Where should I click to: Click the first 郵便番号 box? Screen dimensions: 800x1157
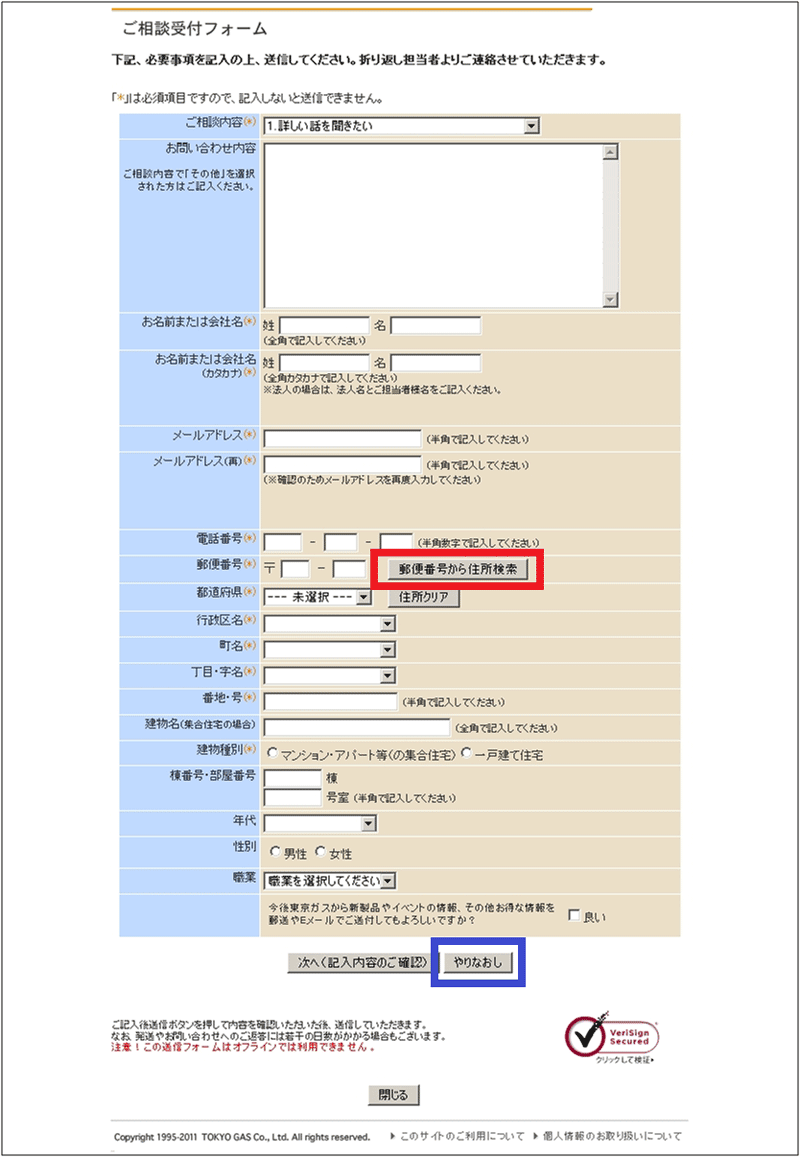[295, 569]
